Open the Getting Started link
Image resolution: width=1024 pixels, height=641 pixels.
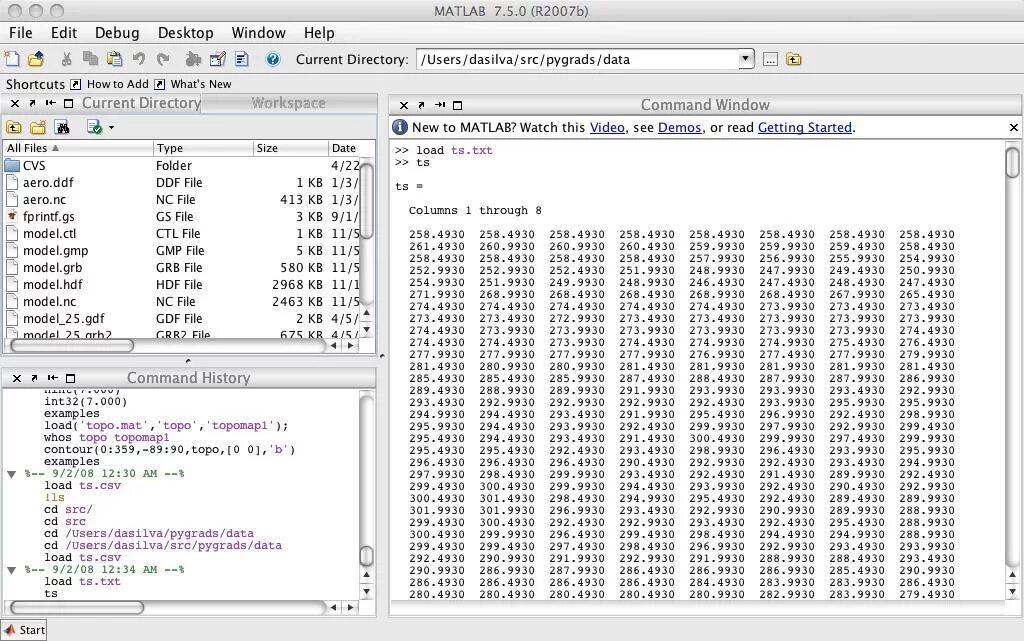[x=805, y=128]
